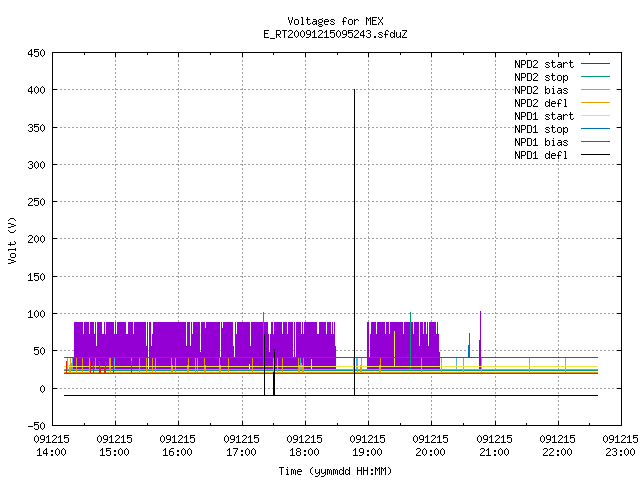This screenshot has width=640, height=480.
Task: Click the chart title Voltages for MEX
Action: [x=335, y=21]
